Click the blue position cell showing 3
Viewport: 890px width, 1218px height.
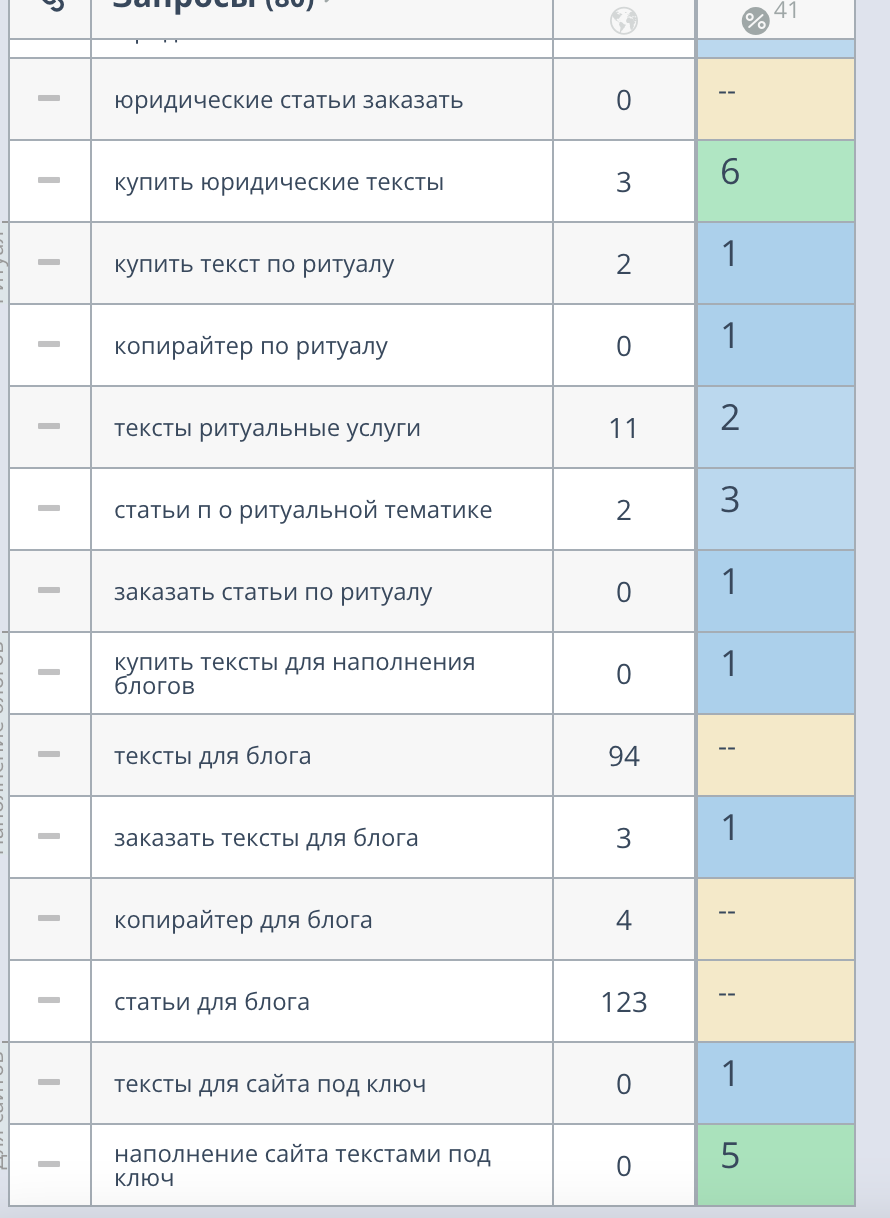click(x=776, y=509)
